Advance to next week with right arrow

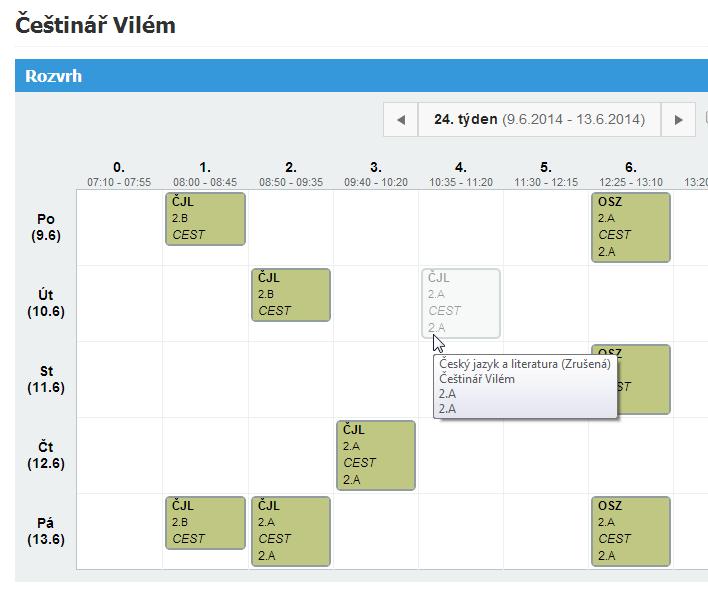(x=678, y=119)
